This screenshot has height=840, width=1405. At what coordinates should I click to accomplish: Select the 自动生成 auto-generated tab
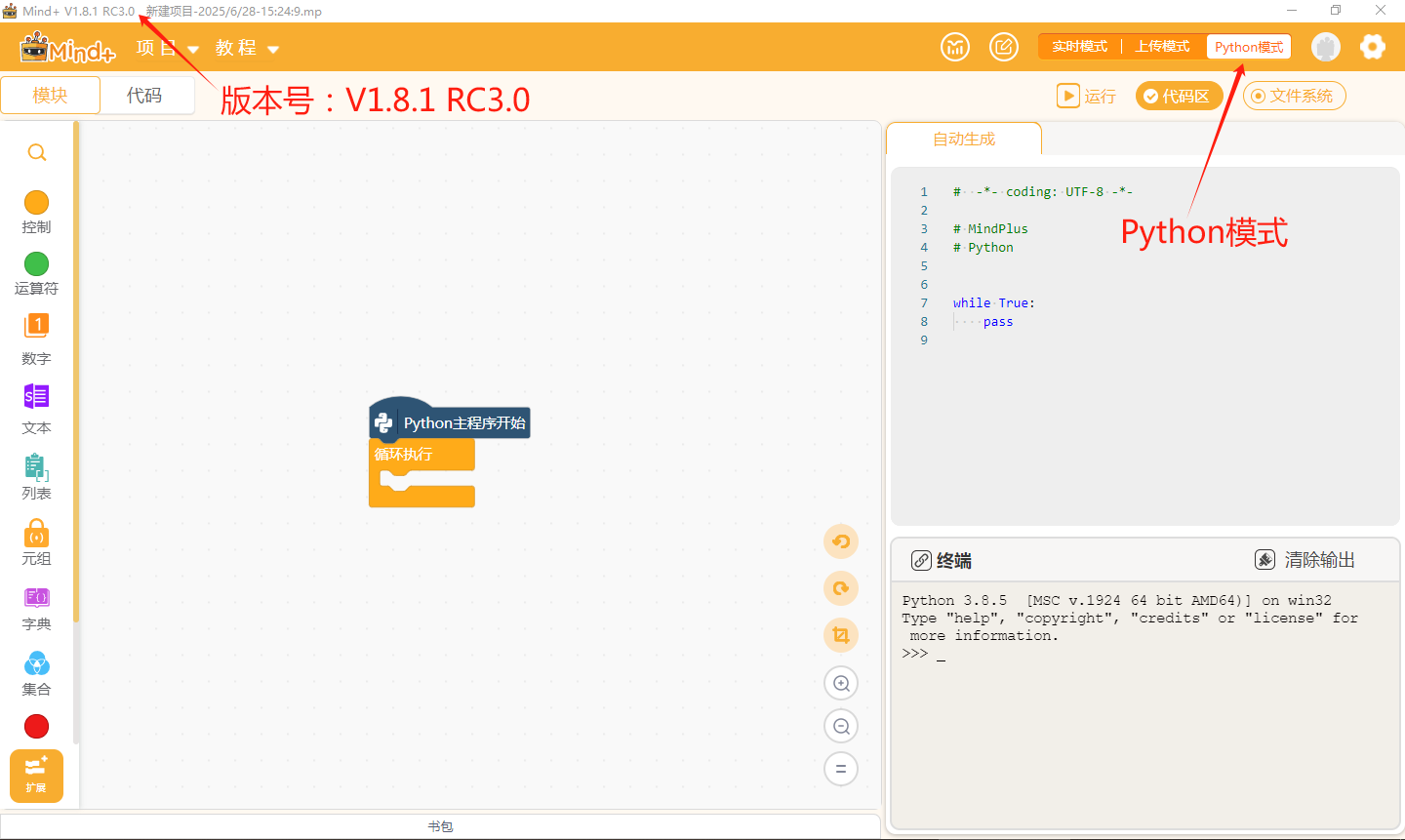tap(964, 140)
